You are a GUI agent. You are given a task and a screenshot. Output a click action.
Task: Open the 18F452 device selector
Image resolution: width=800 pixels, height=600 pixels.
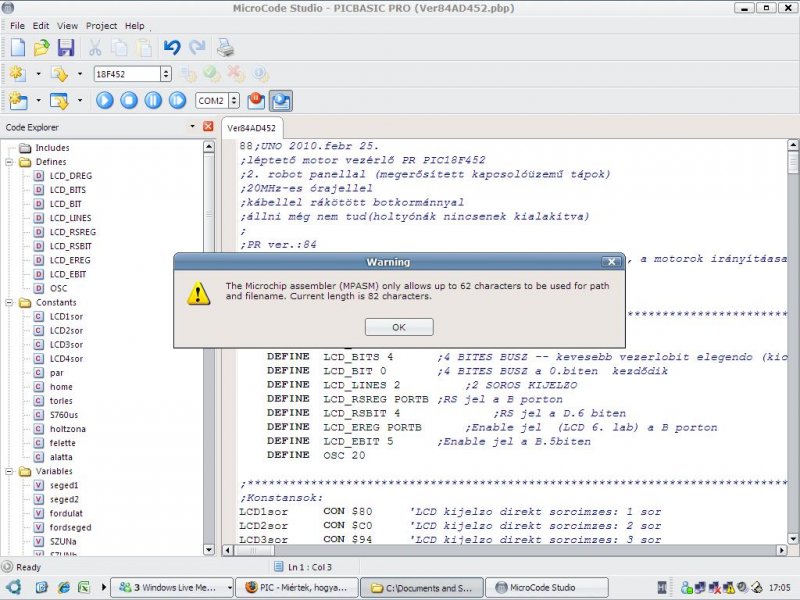166,74
